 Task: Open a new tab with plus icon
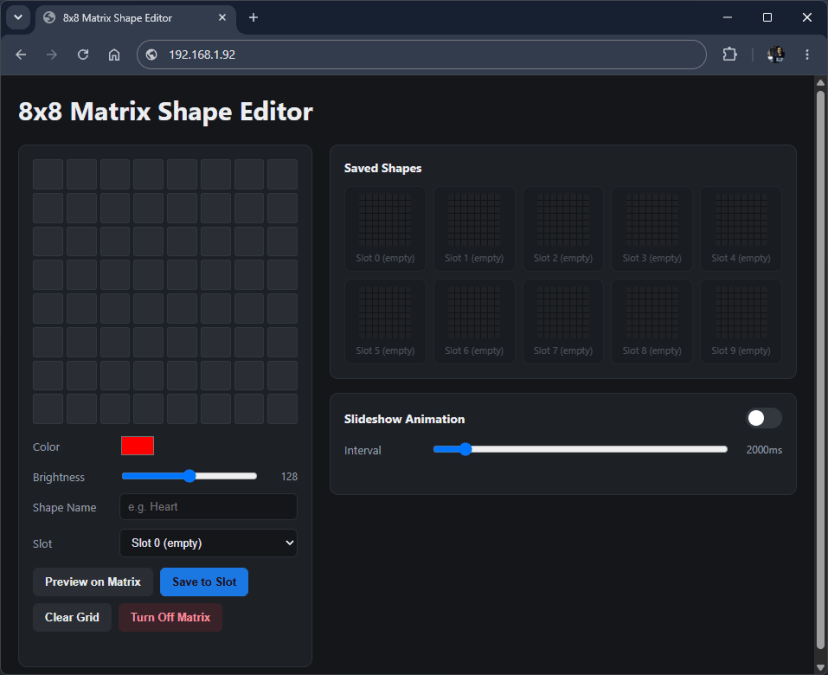253,17
